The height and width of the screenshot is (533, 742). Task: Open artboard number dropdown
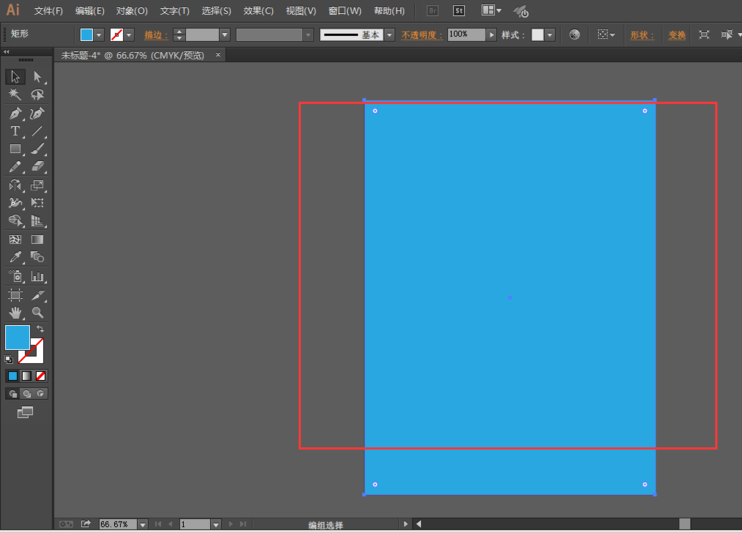(216, 524)
